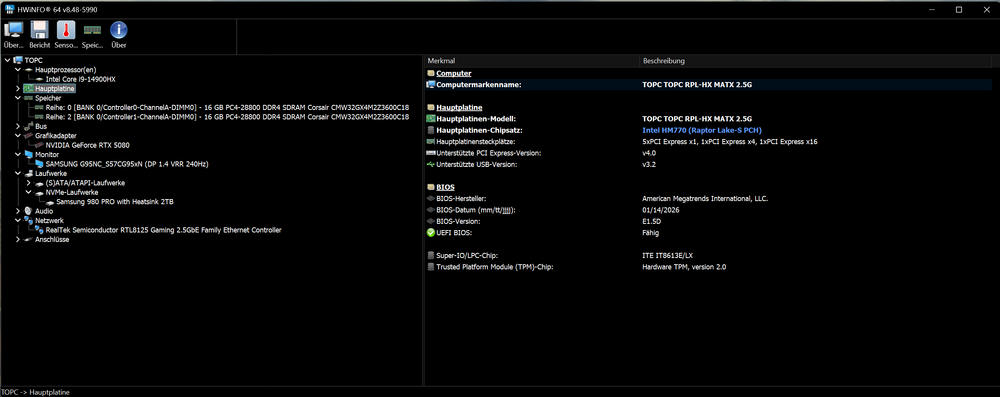Click the Bus node icon
The image size is (1000, 397).
point(28,126)
